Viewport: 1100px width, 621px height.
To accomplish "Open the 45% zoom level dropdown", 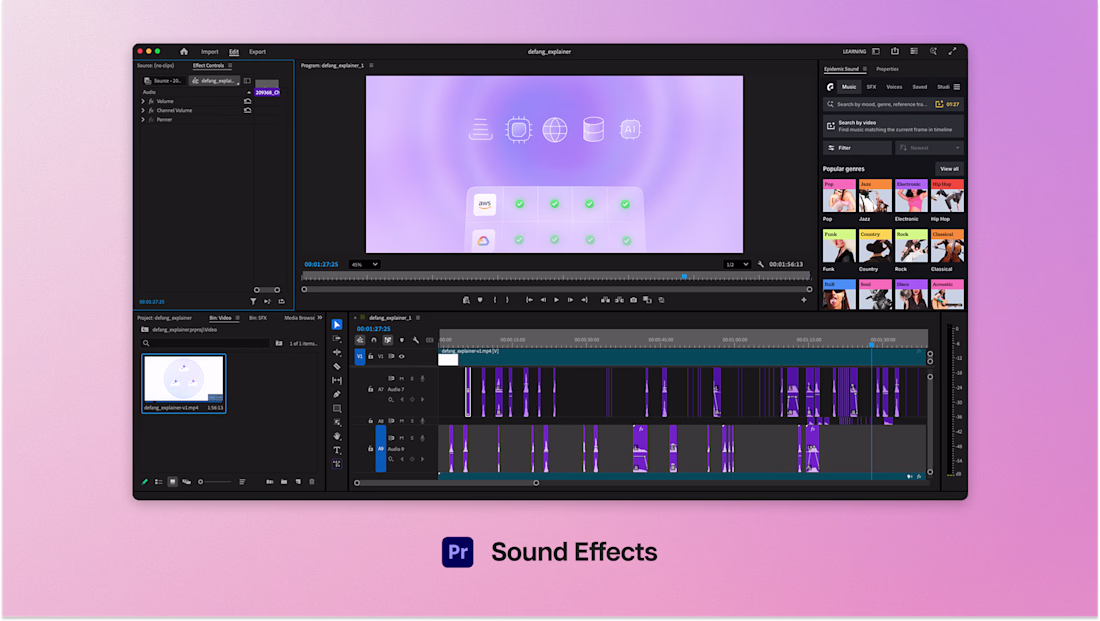I will [364, 264].
